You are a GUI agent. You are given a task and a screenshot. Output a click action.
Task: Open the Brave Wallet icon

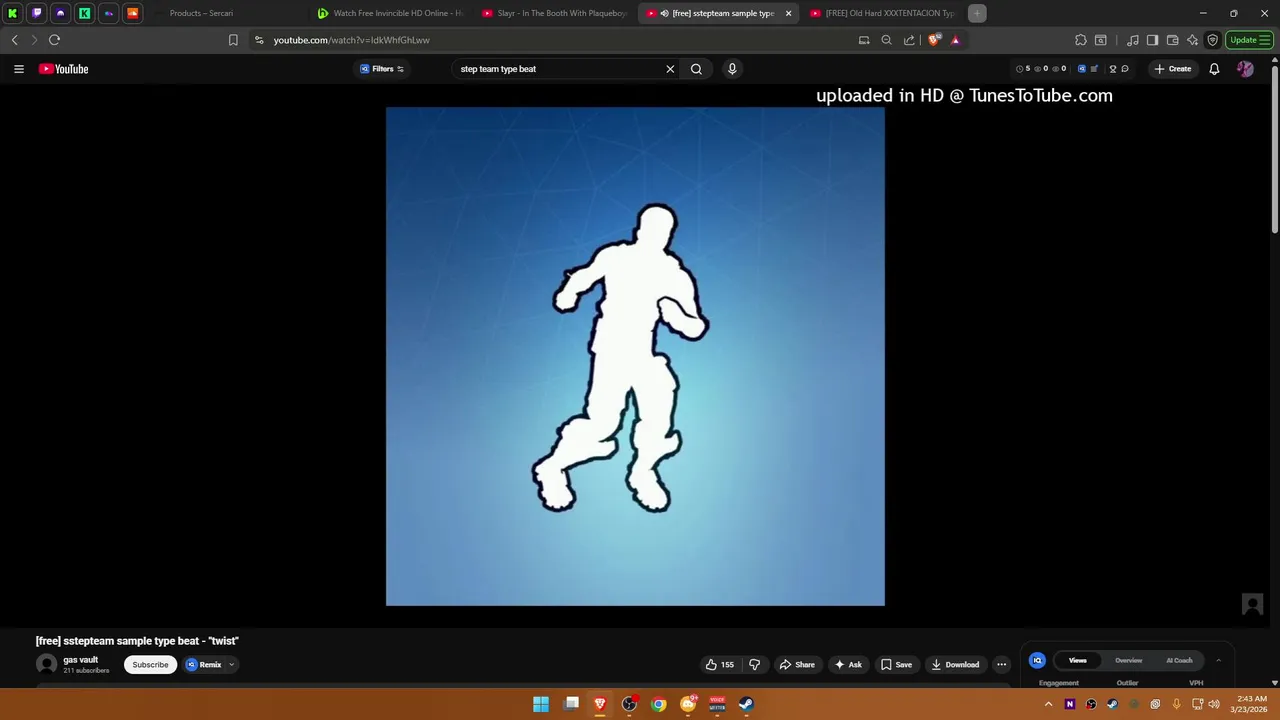coord(1172,40)
